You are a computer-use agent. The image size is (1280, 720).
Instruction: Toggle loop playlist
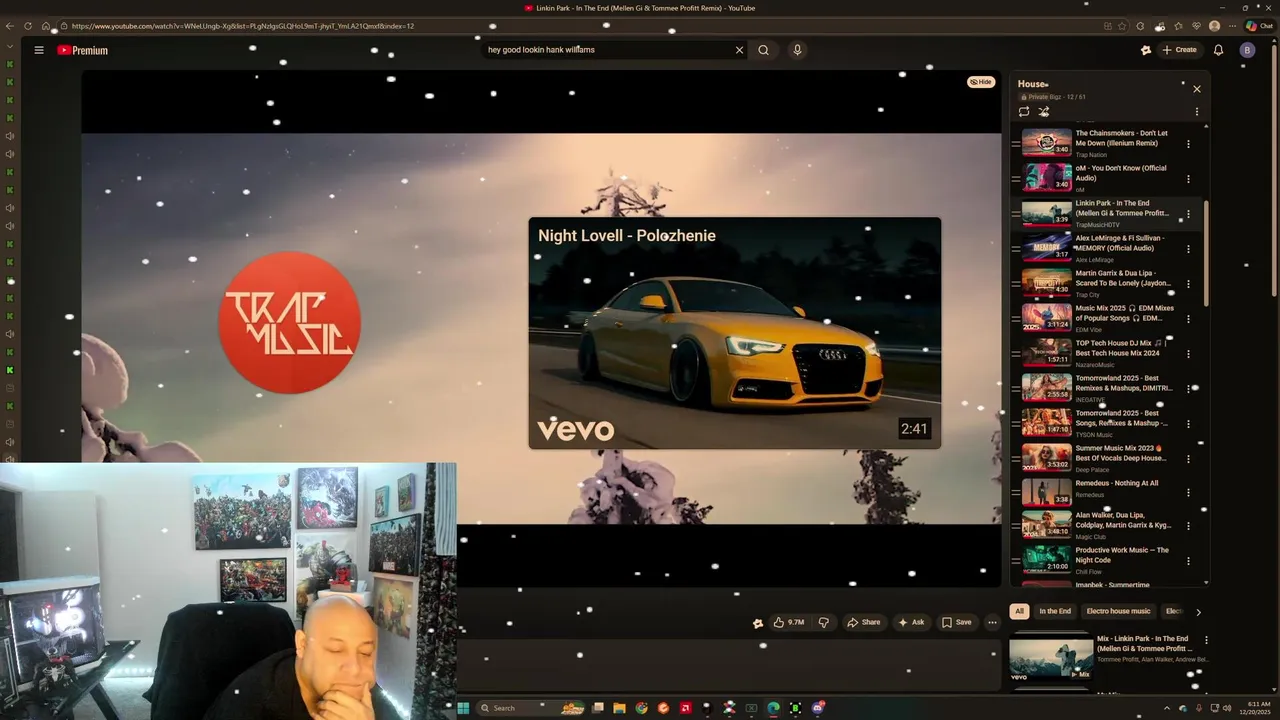pyautogui.click(x=1024, y=112)
